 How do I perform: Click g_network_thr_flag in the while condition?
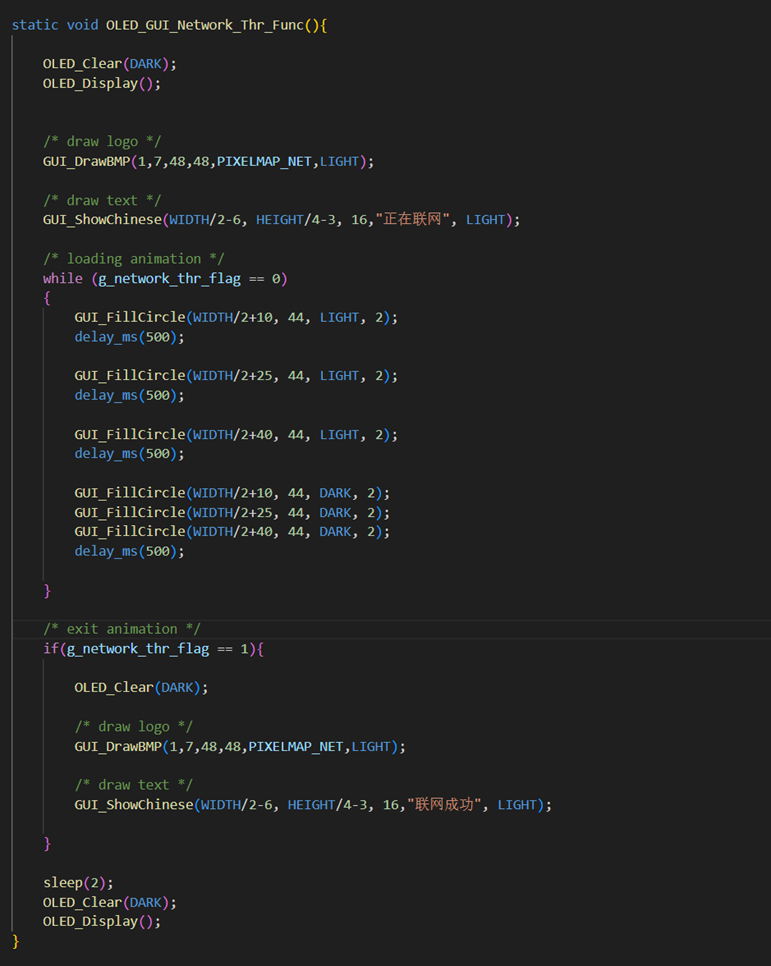(169, 278)
